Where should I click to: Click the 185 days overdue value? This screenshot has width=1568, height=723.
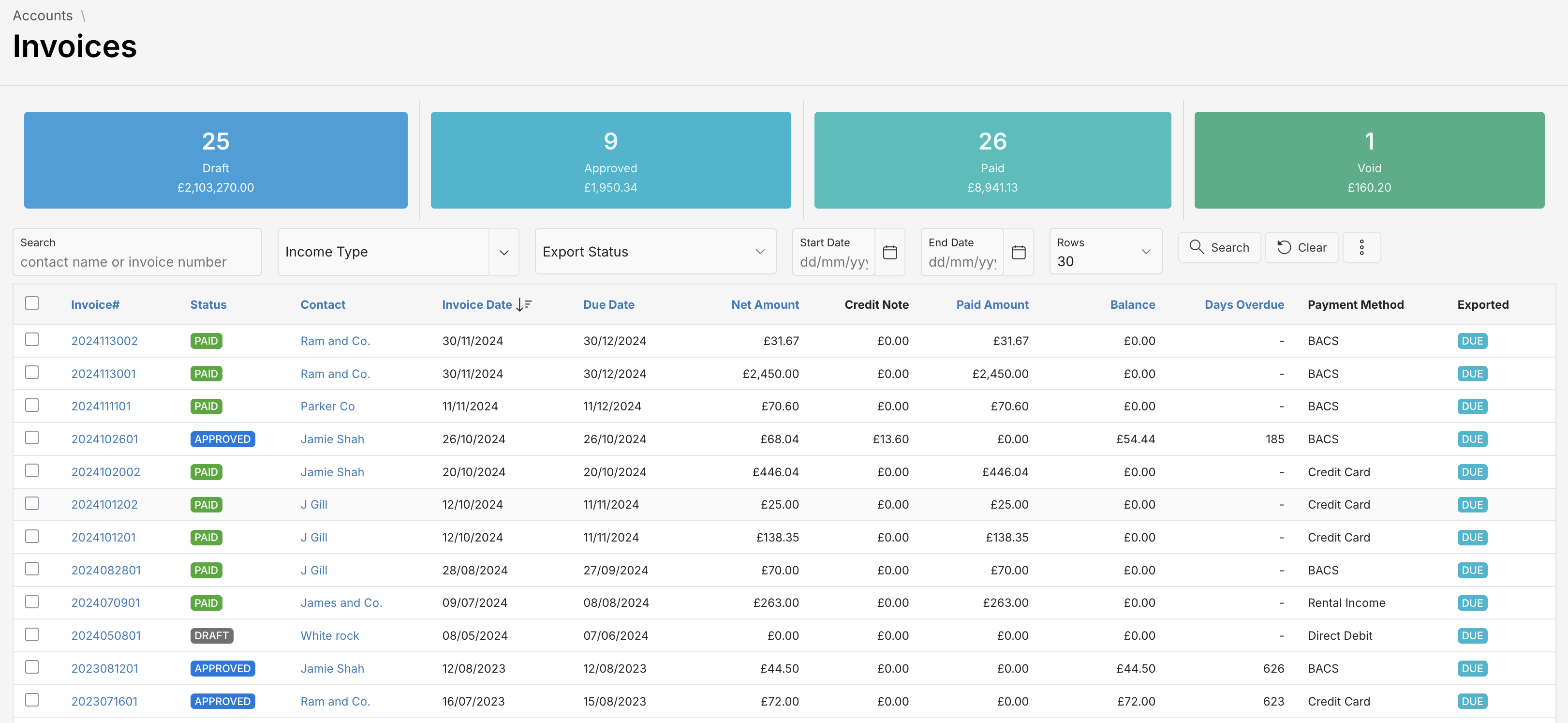[x=1274, y=439]
